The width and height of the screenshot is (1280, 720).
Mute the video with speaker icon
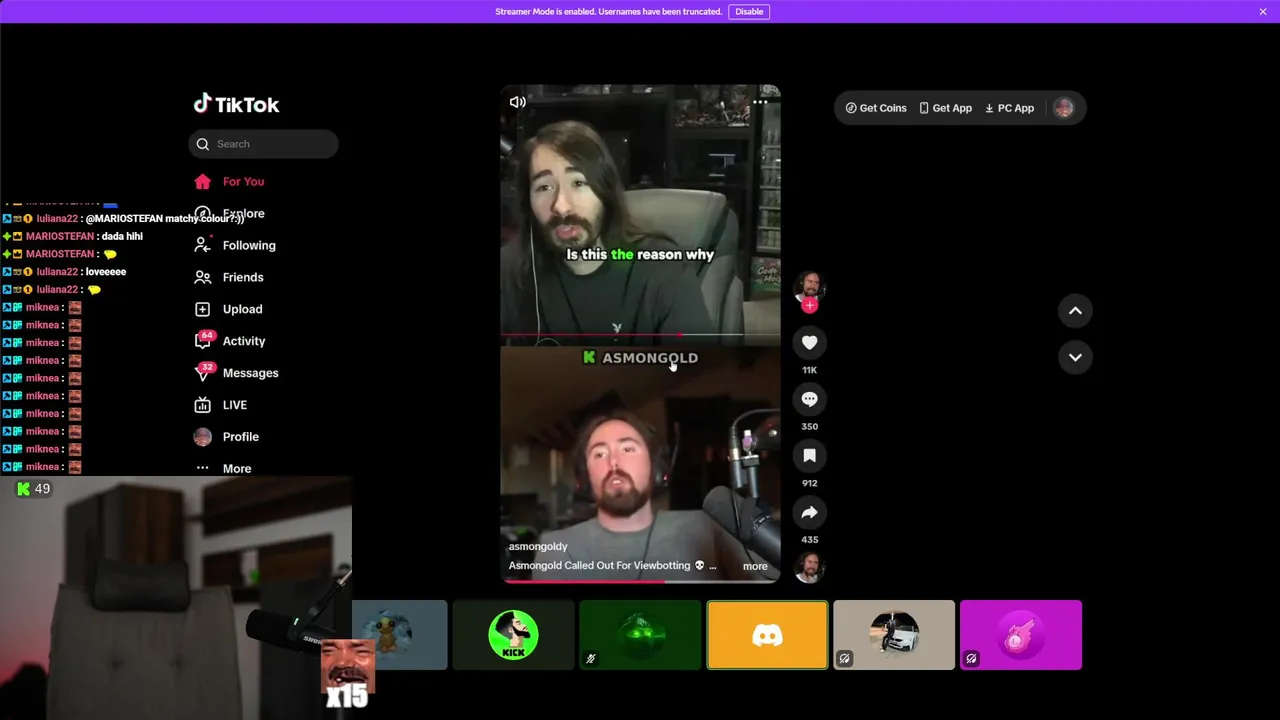tap(517, 102)
